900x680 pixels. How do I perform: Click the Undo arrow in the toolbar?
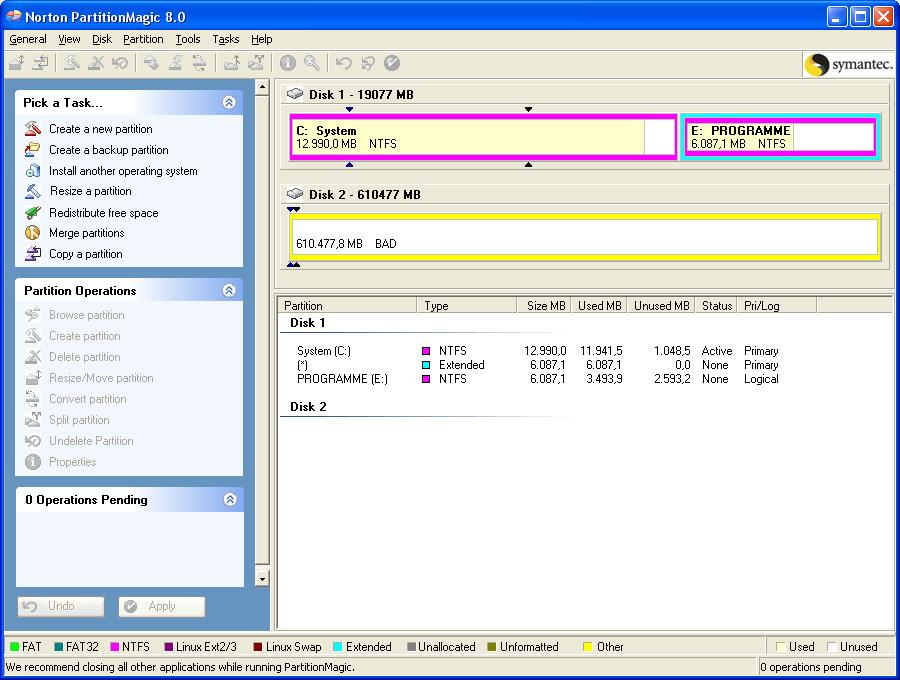(343, 63)
